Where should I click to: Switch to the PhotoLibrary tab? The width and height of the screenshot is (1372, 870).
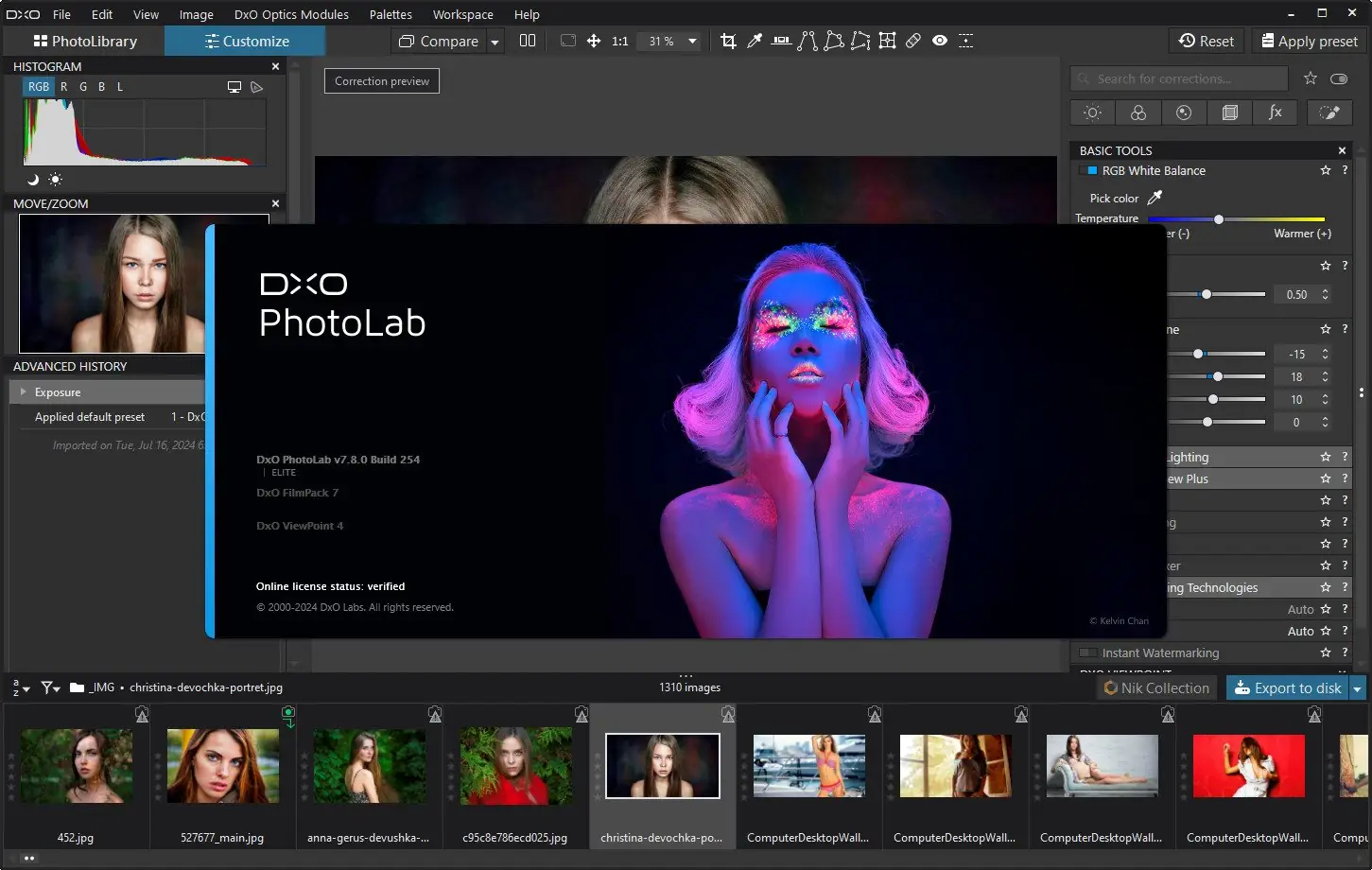[85, 42]
